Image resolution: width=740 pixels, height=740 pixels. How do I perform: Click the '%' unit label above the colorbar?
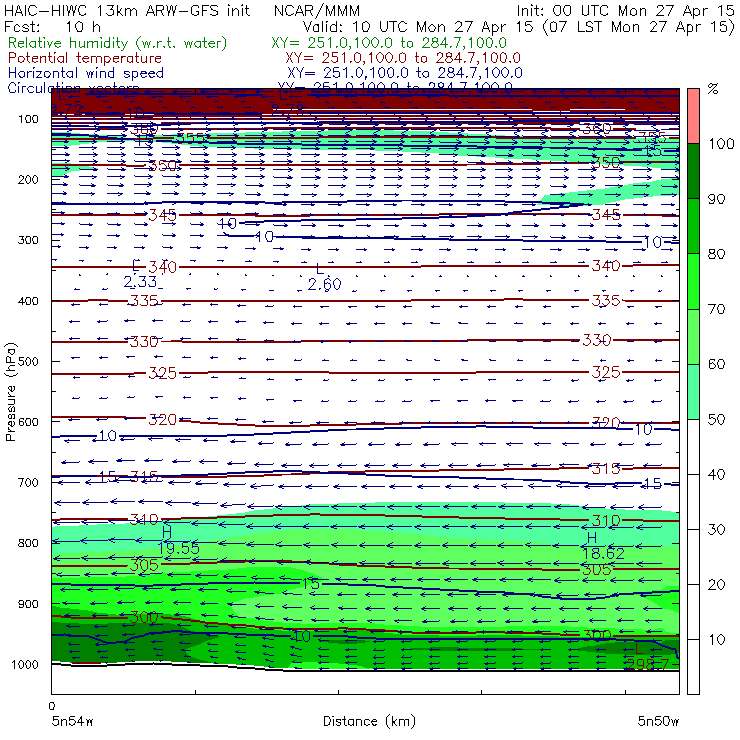(x=713, y=89)
